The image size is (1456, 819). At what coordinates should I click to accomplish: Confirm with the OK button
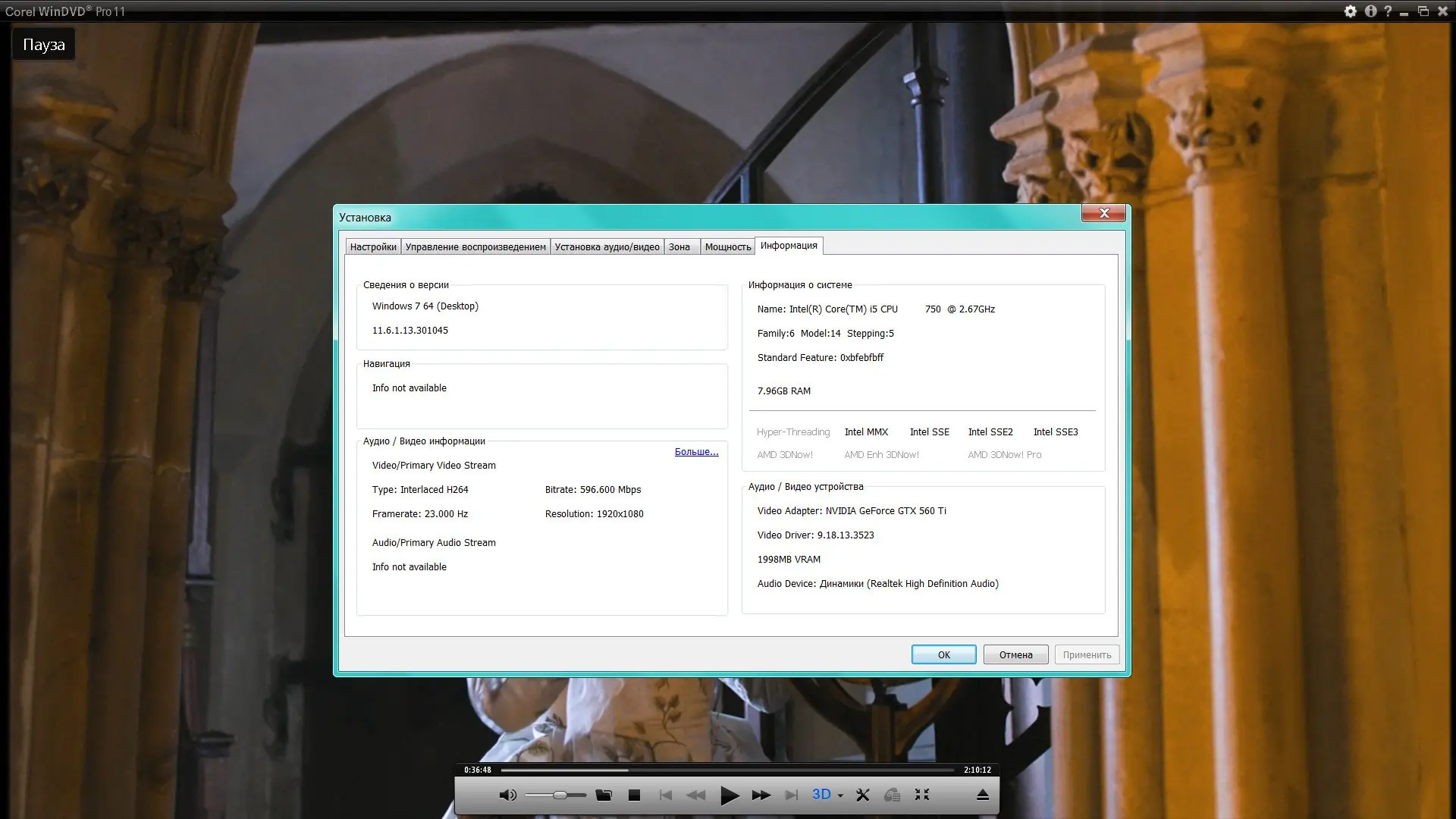click(943, 654)
